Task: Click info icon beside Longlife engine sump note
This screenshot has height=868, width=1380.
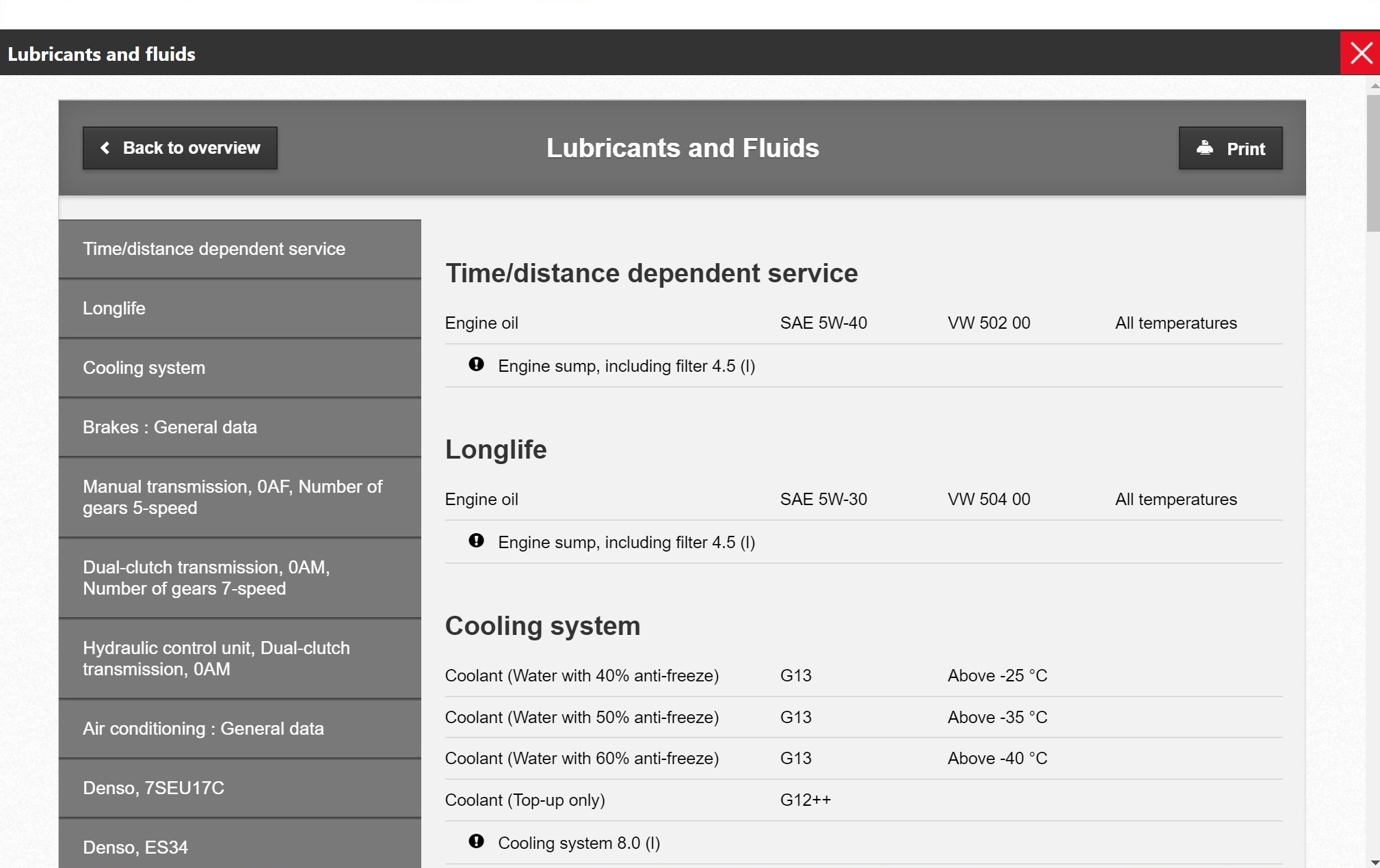Action: click(476, 541)
